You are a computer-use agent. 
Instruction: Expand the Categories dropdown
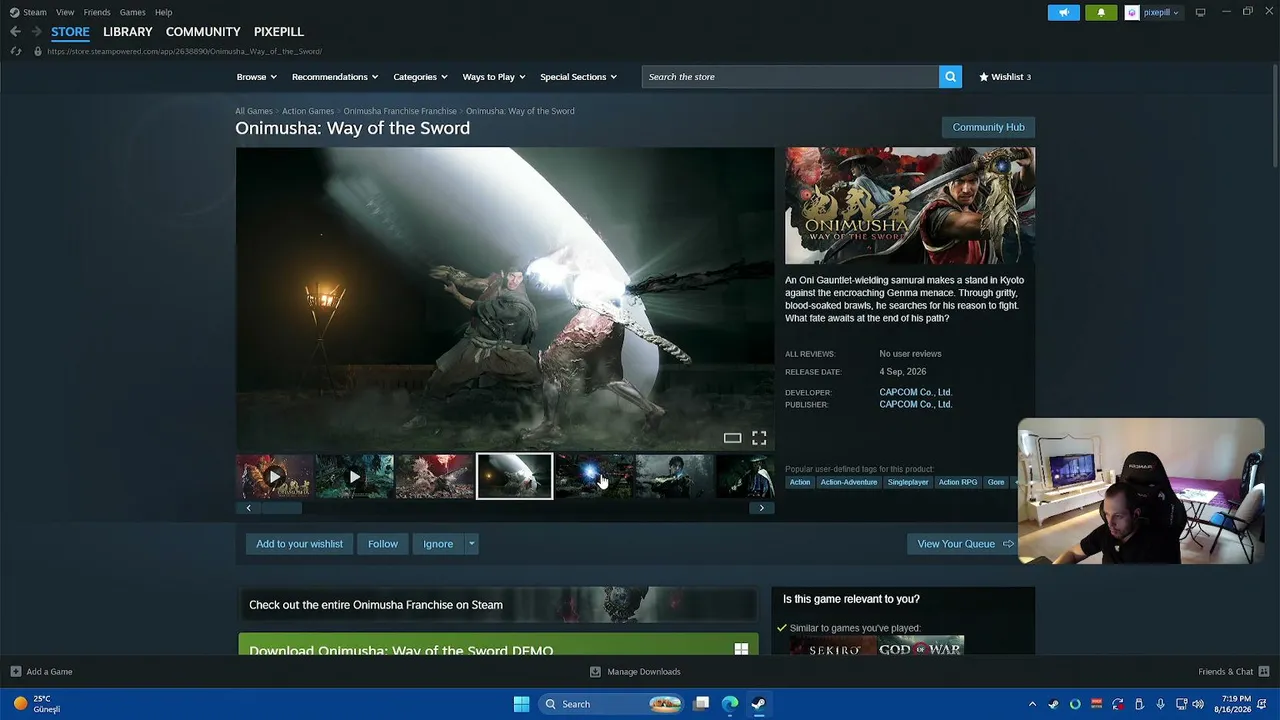[x=419, y=77]
